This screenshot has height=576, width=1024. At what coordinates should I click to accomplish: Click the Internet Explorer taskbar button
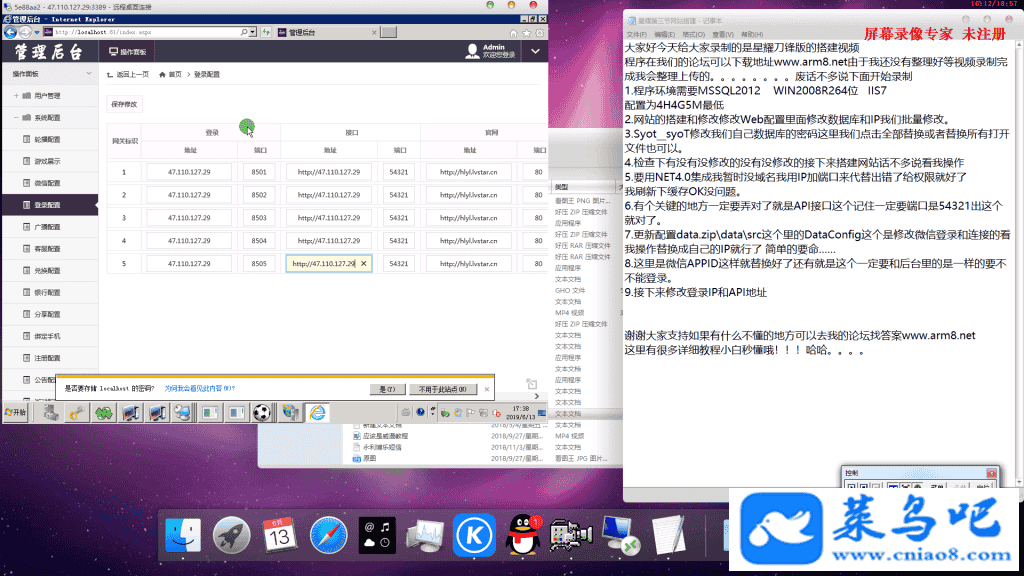pyautogui.click(x=316, y=412)
